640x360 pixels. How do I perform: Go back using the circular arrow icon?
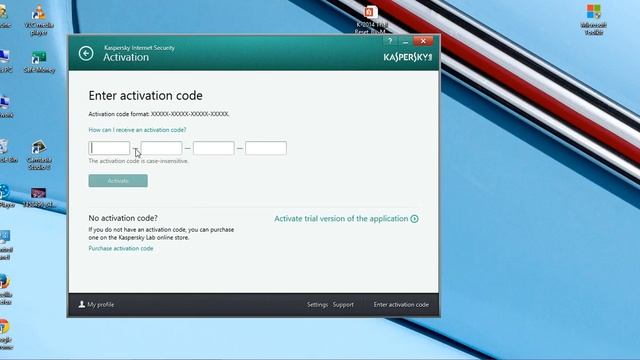(x=86, y=53)
